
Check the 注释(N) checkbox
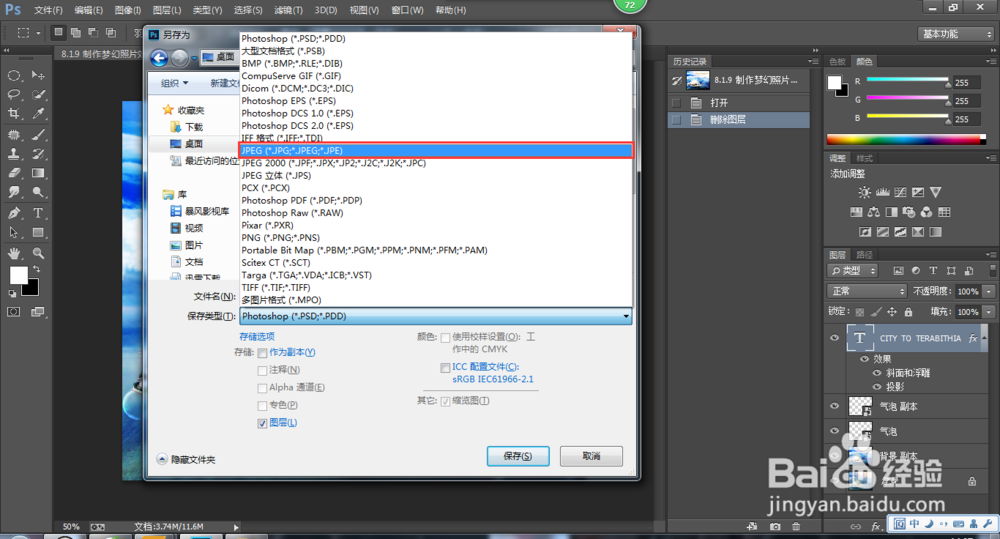pyautogui.click(x=262, y=371)
